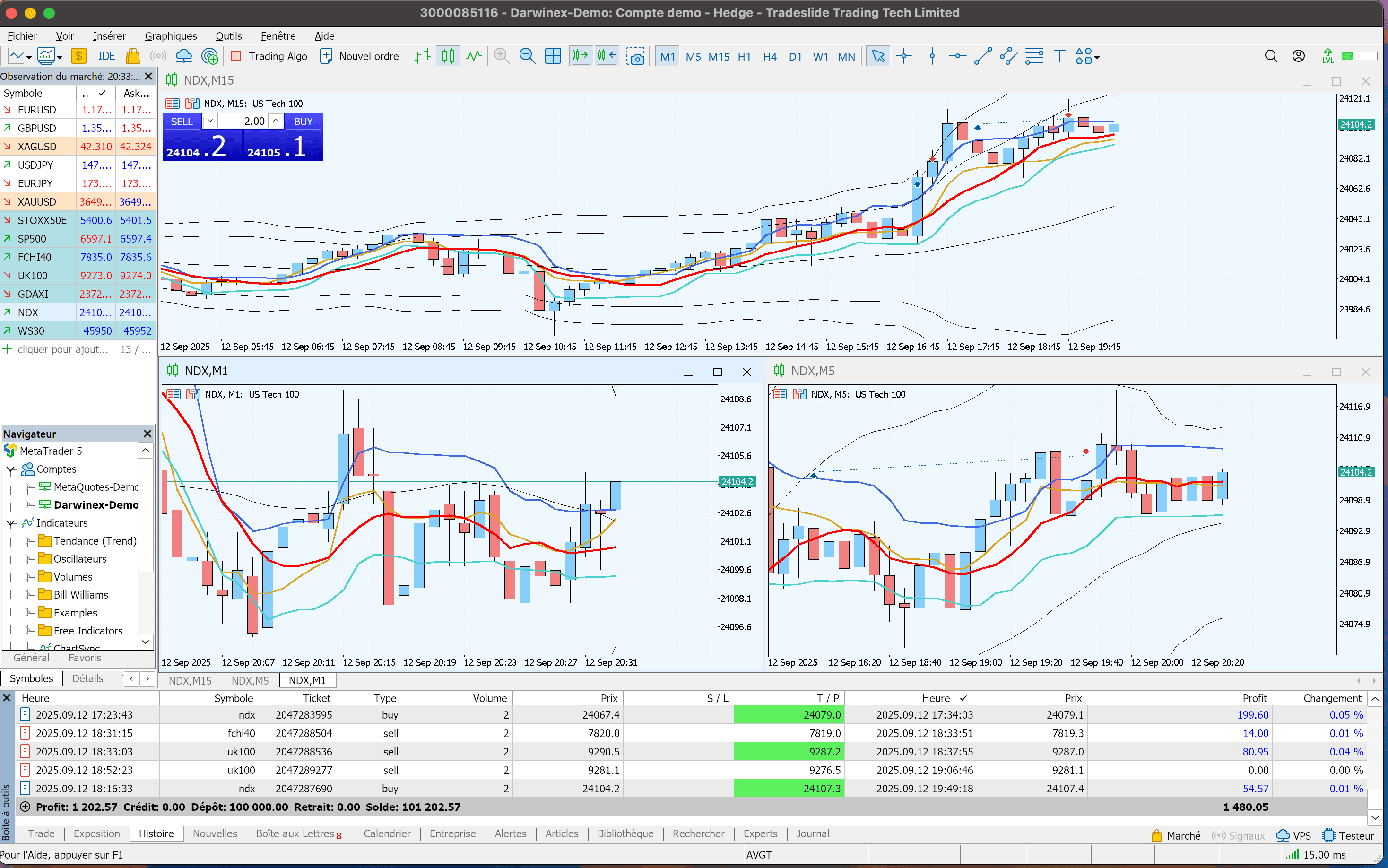1388x868 pixels.
Task: Switch chart to bar chart mode
Action: tap(423, 56)
